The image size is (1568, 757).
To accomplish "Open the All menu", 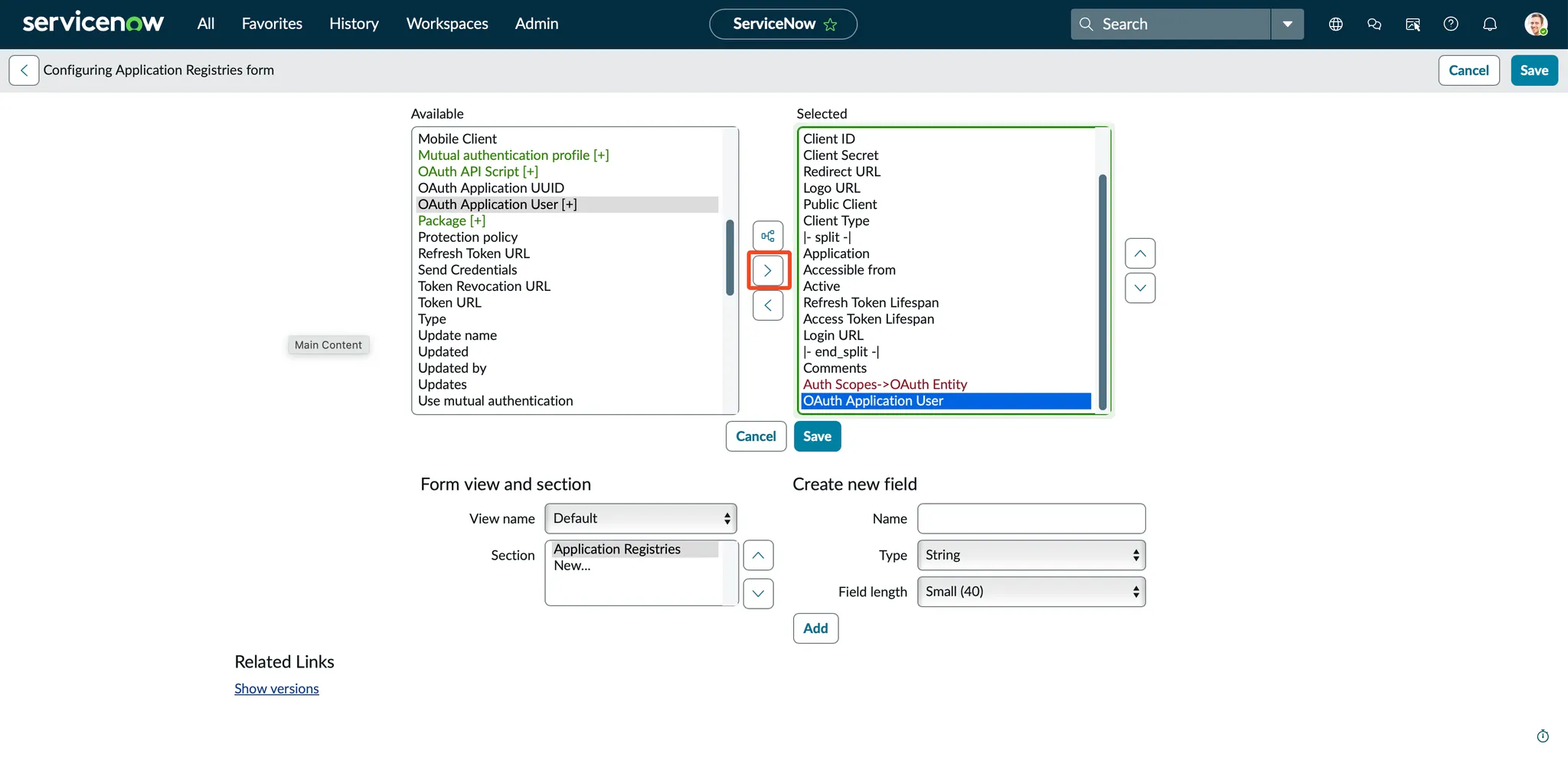I will point(206,24).
